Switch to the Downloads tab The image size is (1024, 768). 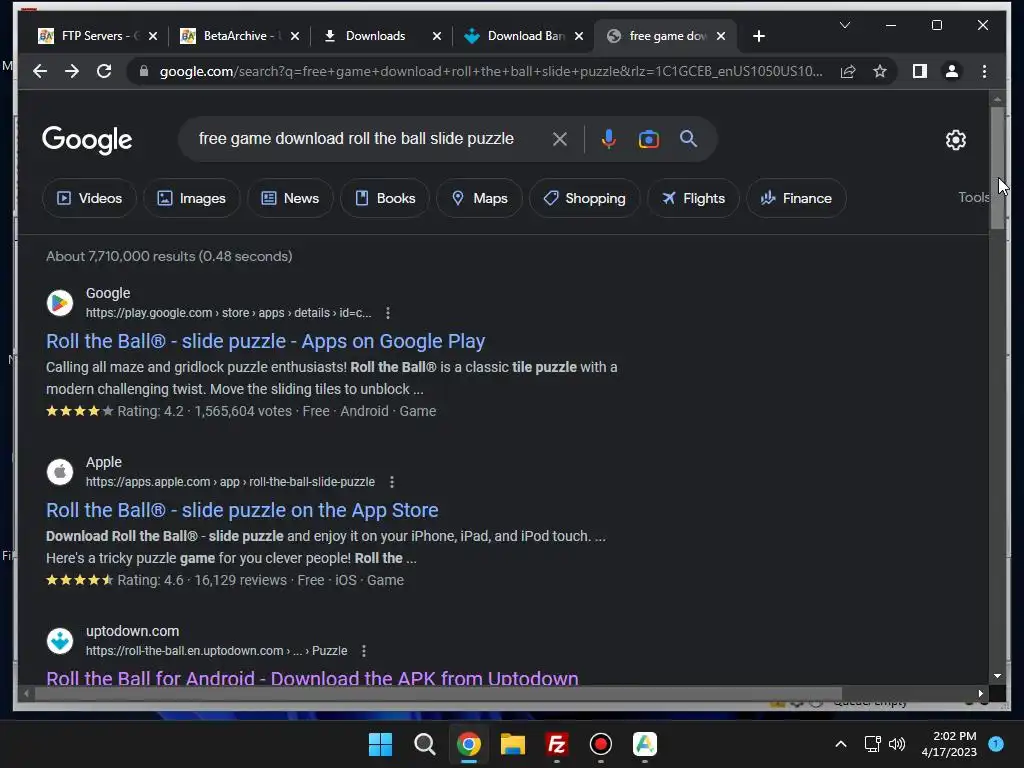pyautogui.click(x=374, y=36)
